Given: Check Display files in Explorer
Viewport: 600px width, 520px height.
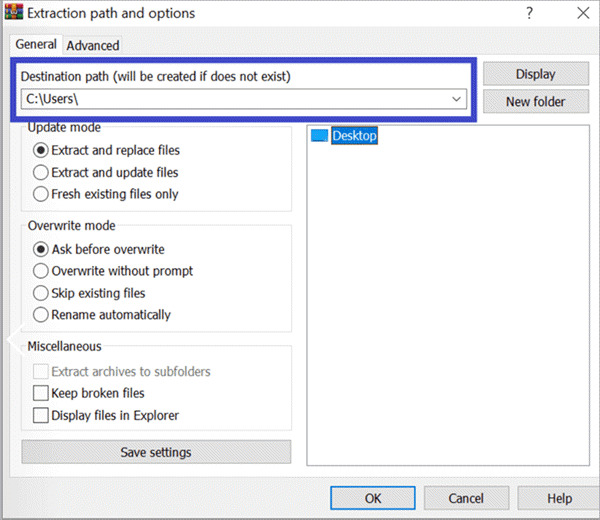Looking at the screenshot, I should tap(41, 415).
